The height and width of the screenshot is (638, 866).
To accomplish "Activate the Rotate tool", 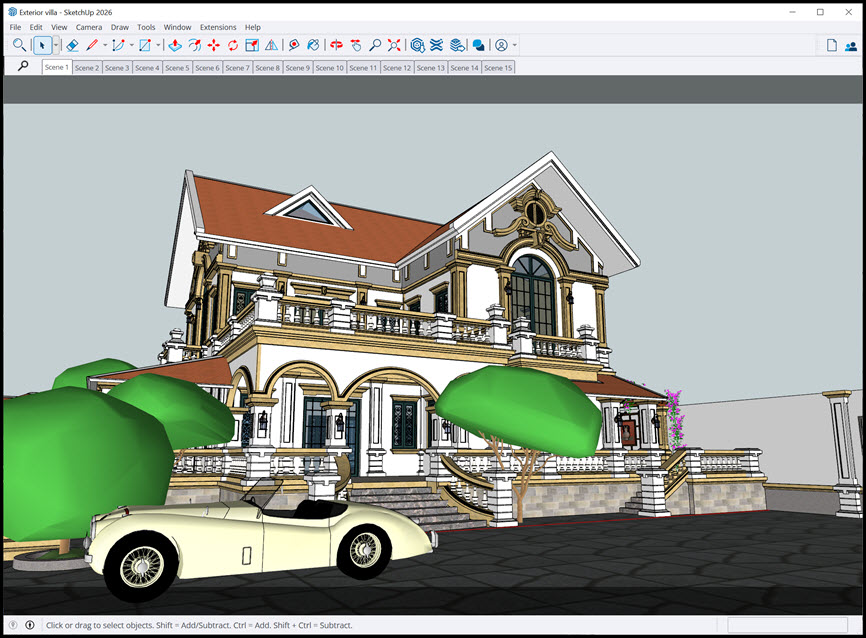I will pyautogui.click(x=233, y=45).
